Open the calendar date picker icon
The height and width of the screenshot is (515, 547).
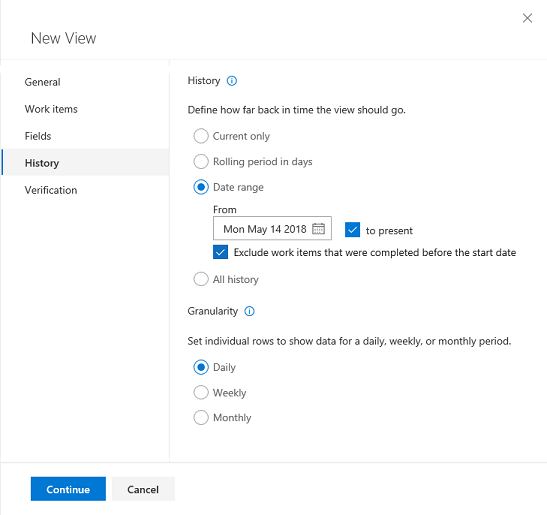(318, 229)
